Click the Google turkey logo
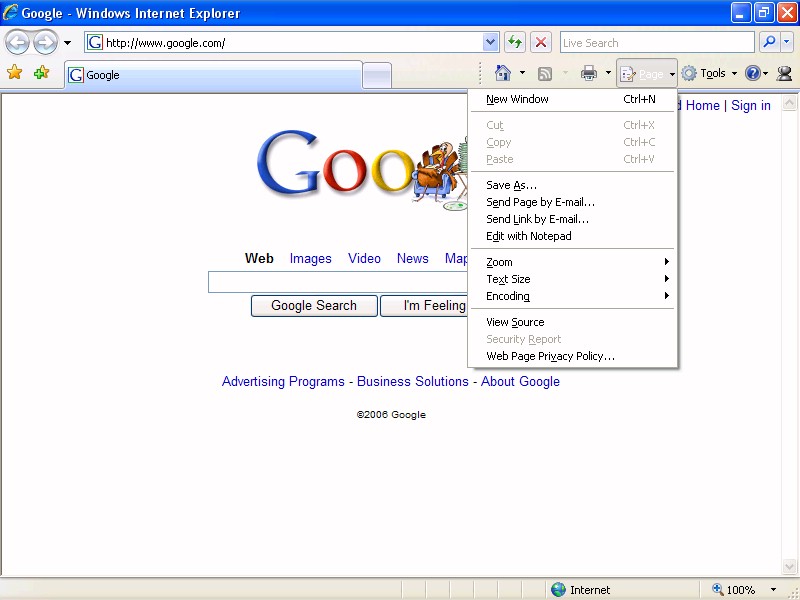Screen dimensions: 800x600 point(362,170)
